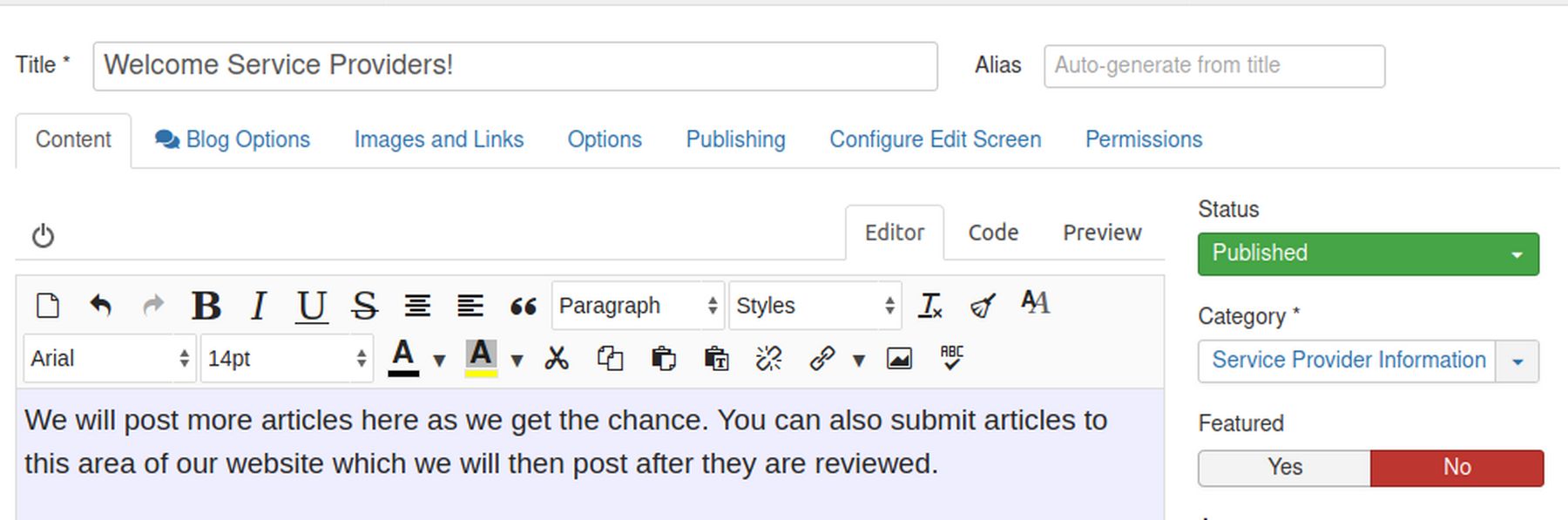Viewport: 1568px width, 520px height.
Task: Open the Published status dropdown
Action: (x=1368, y=253)
